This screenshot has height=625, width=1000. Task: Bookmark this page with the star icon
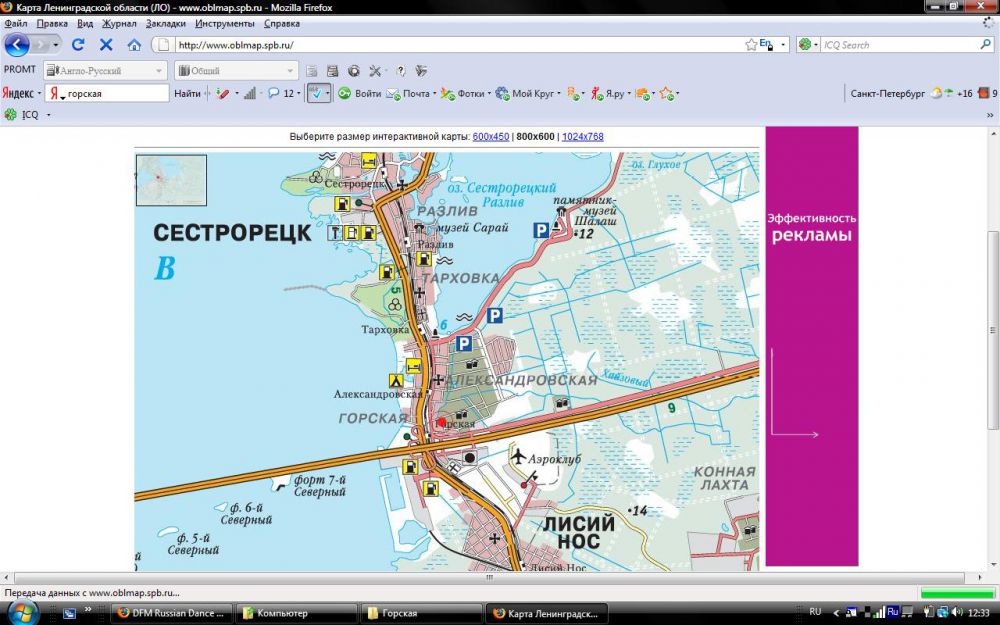(751, 45)
